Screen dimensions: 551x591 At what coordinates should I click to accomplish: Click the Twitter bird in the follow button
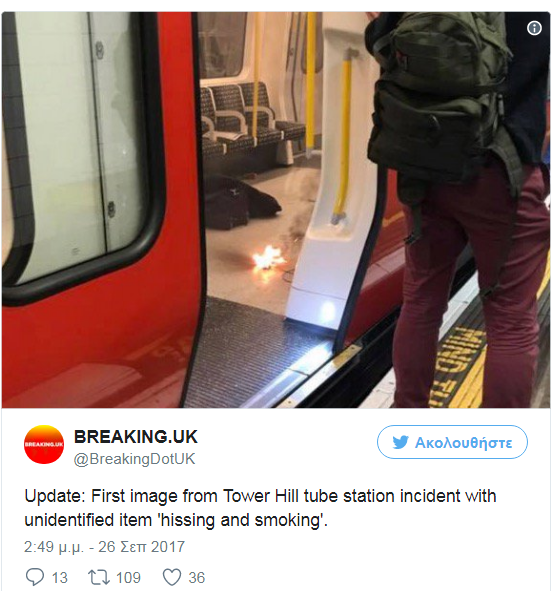click(x=400, y=442)
